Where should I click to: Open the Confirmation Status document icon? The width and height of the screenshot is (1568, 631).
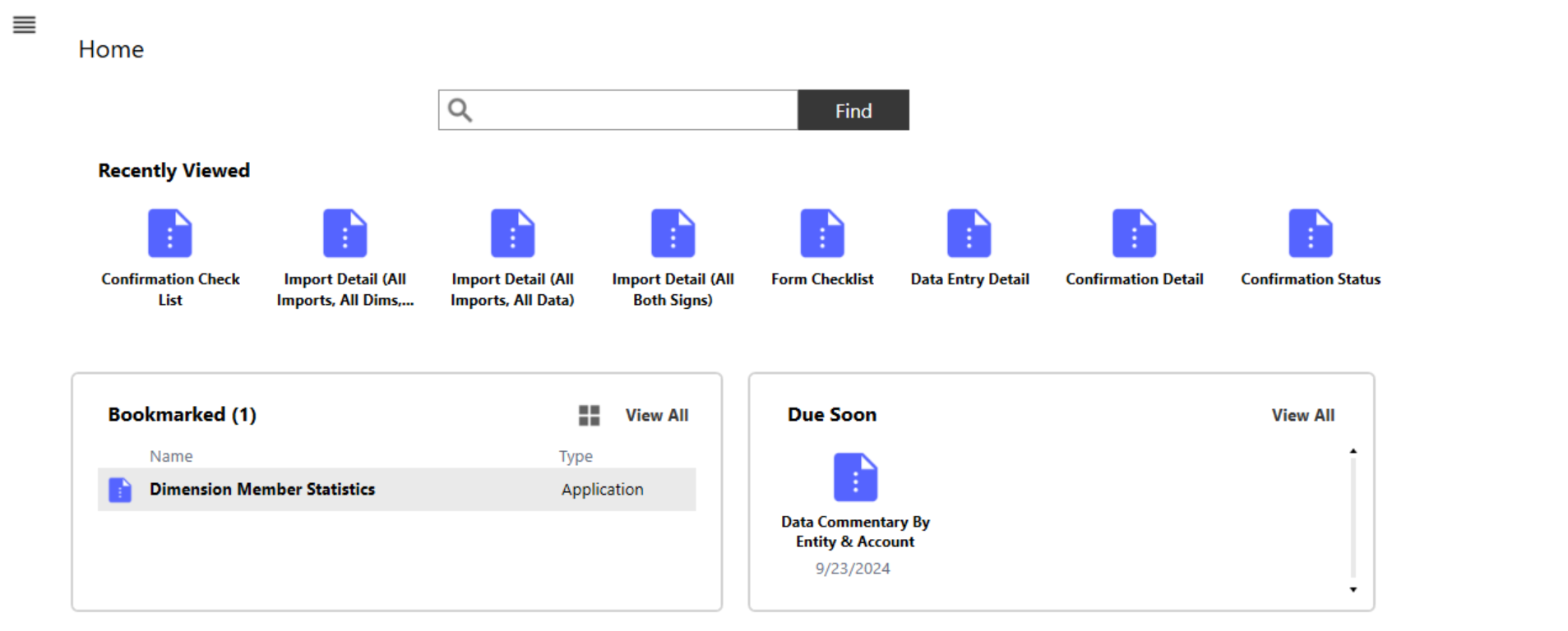click(x=1311, y=233)
